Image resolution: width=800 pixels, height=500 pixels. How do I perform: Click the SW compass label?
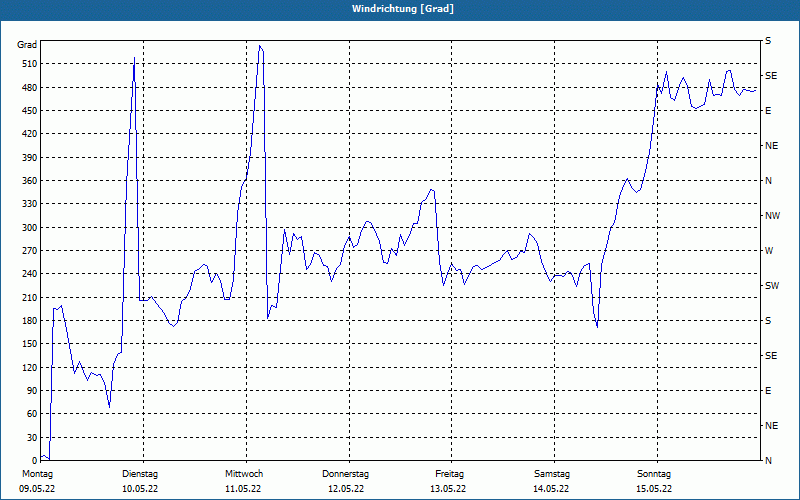(x=772, y=286)
